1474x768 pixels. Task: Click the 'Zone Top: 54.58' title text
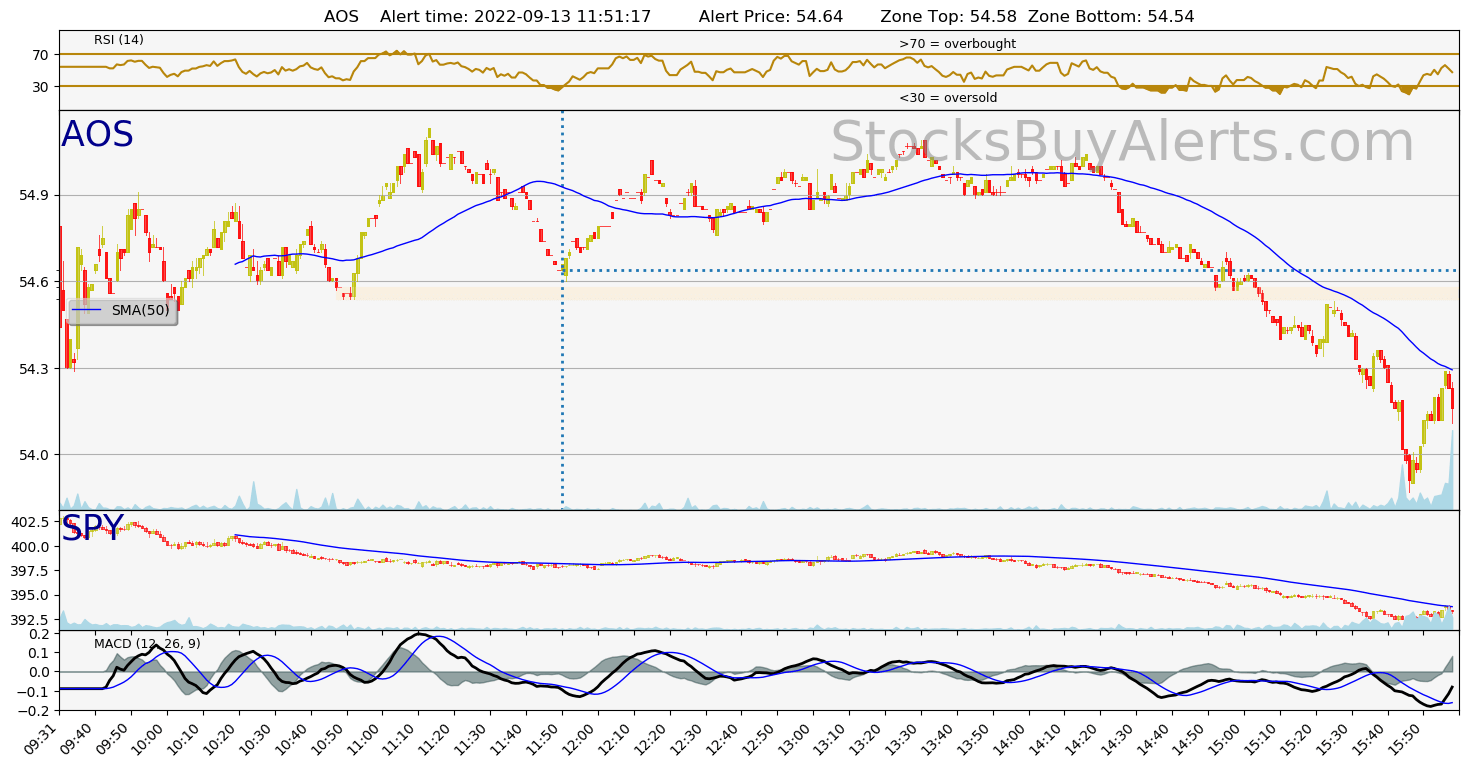click(948, 16)
